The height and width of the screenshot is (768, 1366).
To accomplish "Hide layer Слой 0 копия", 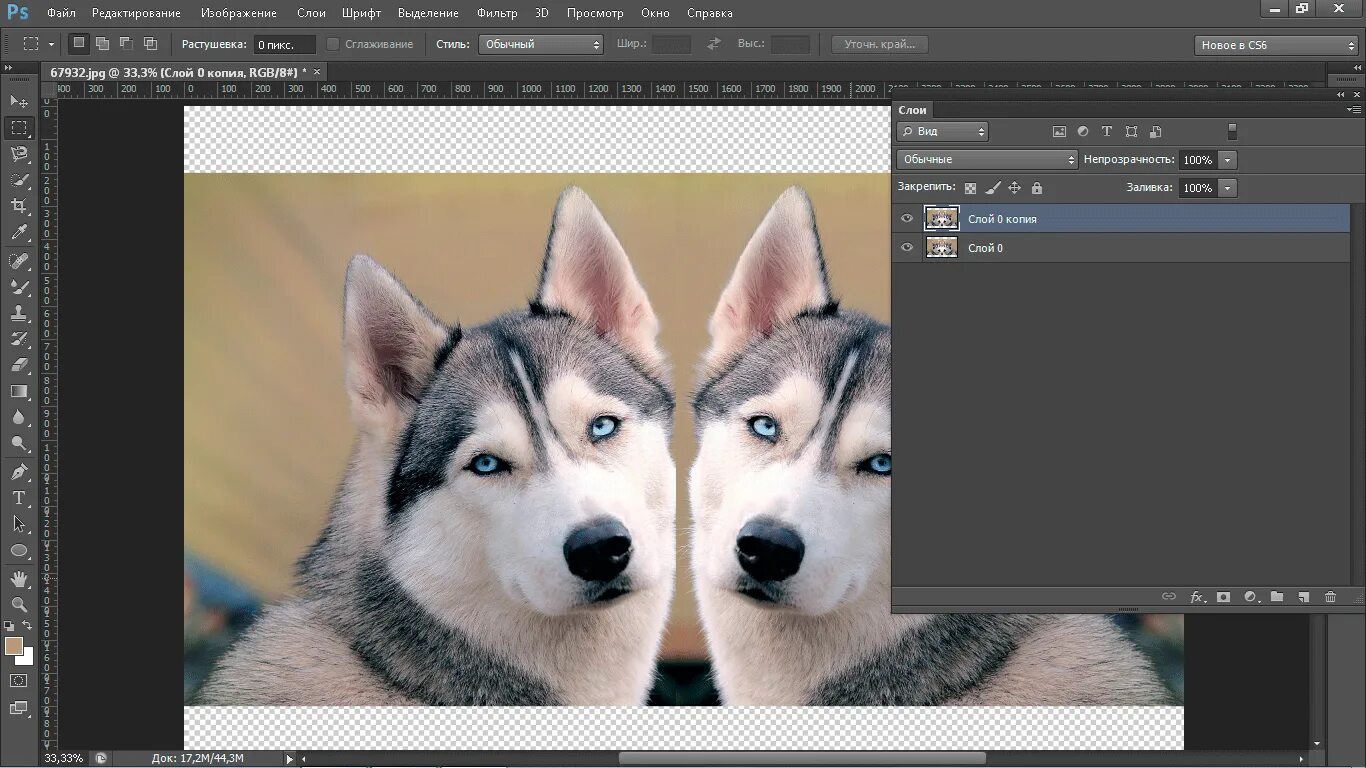I will [x=907, y=218].
